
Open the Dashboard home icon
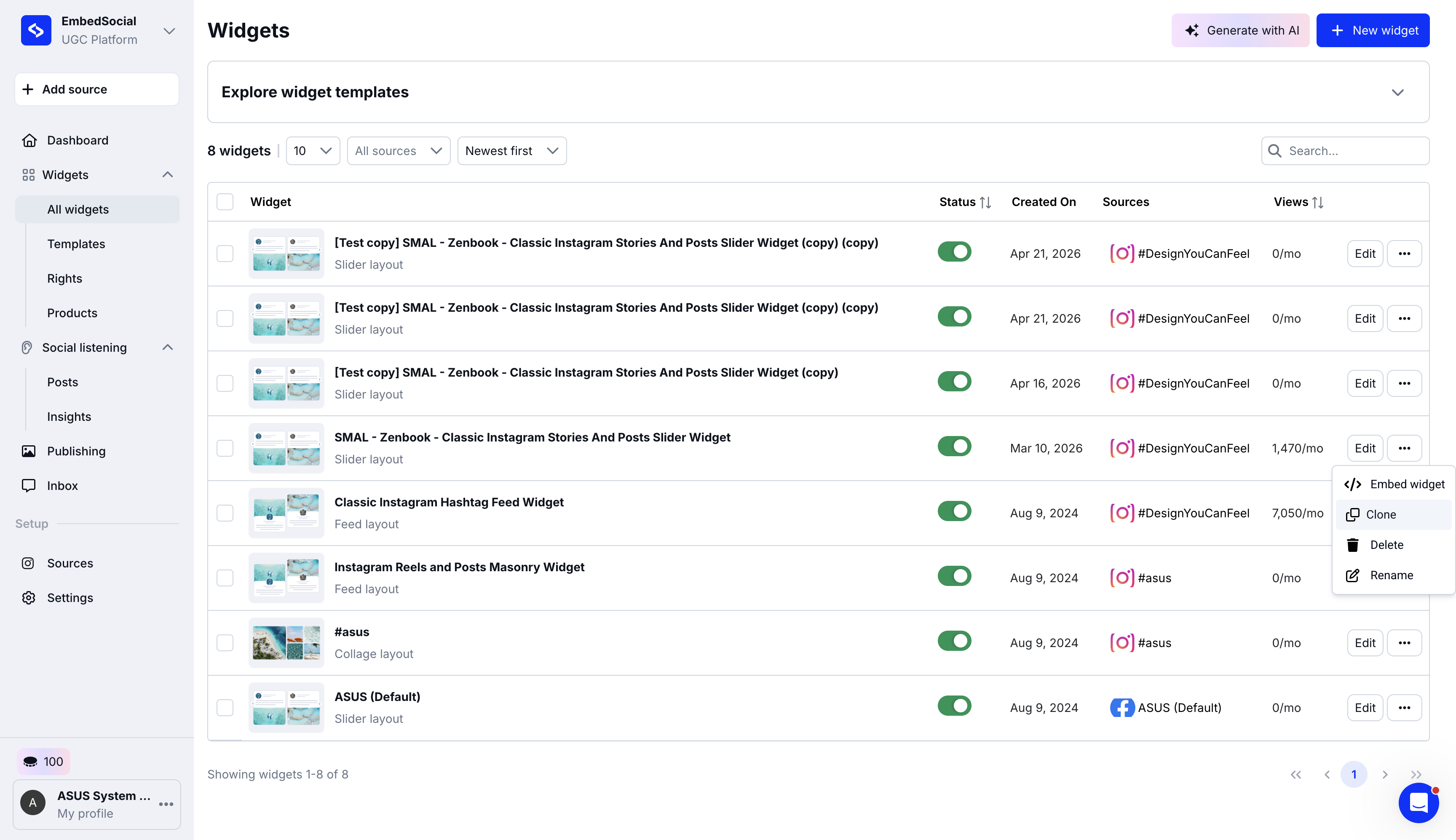point(29,140)
